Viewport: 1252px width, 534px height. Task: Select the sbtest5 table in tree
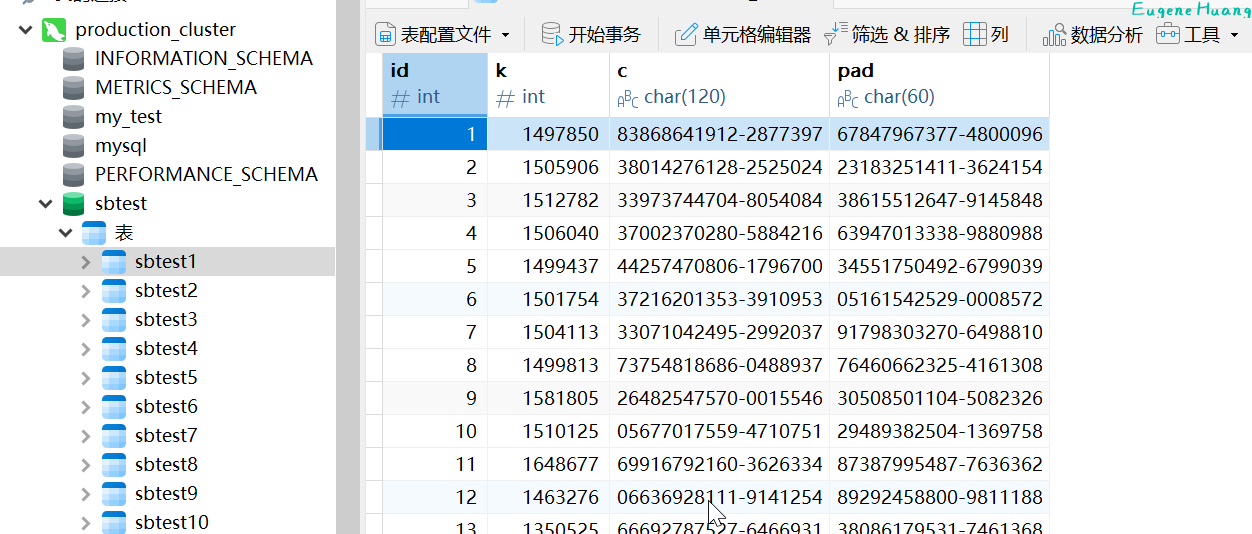tap(166, 378)
